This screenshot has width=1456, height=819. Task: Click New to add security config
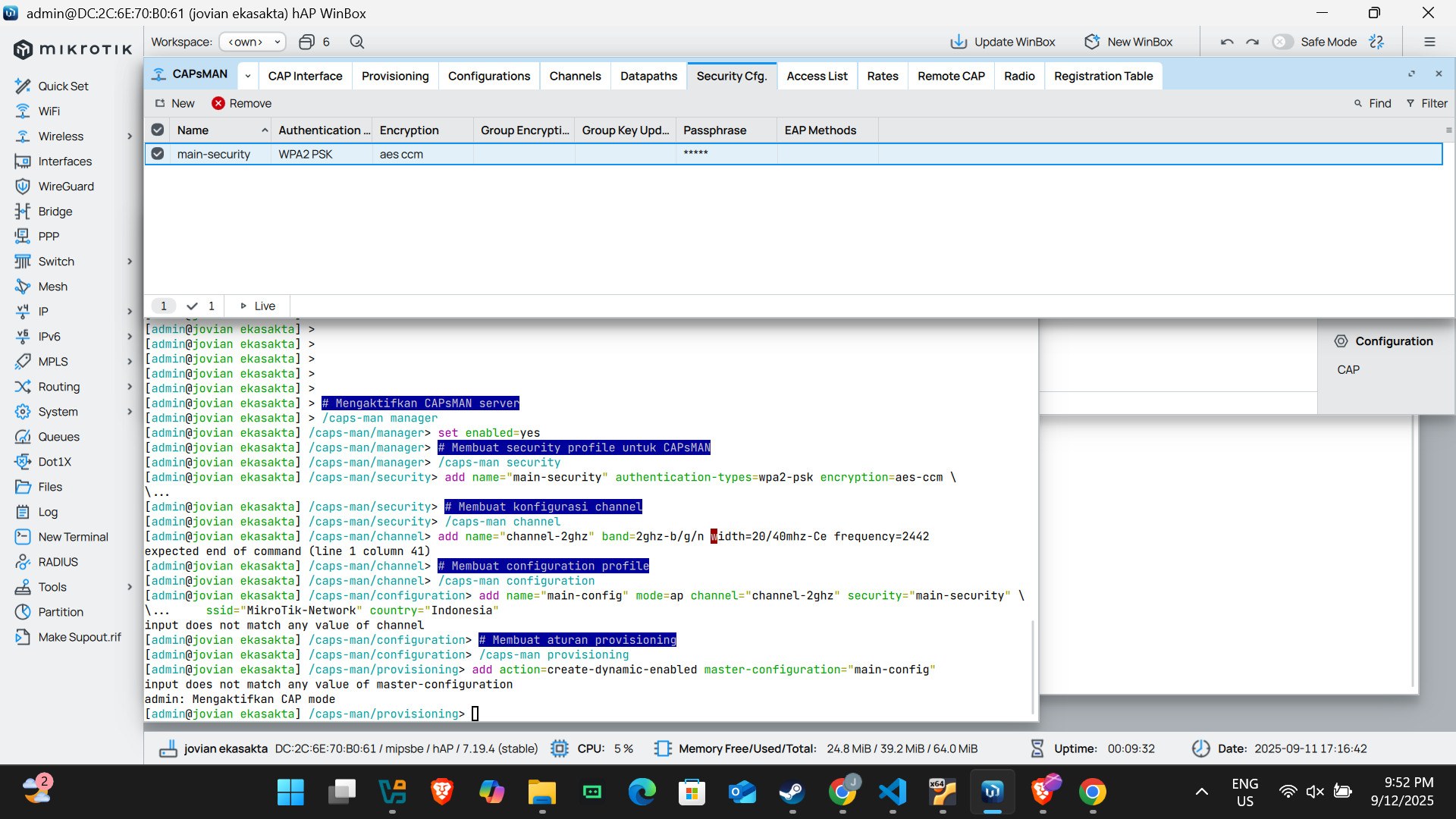coord(175,103)
